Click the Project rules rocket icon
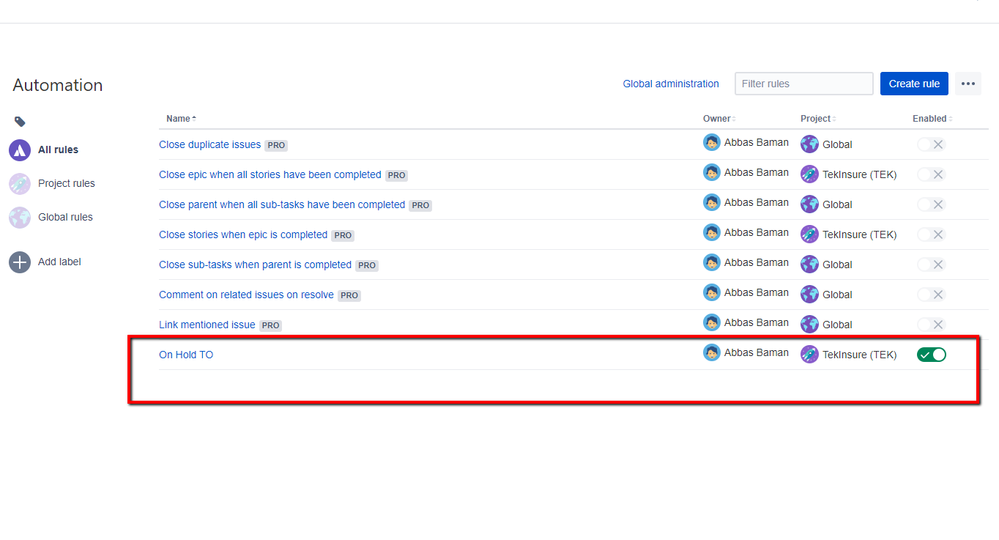The width and height of the screenshot is (999, 540). (x=20, y=183)
